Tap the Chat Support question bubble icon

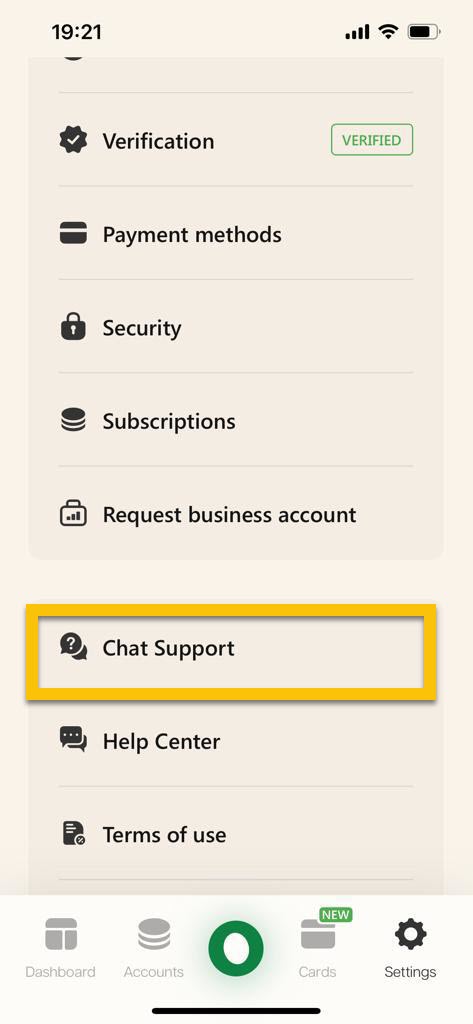(73, 647)
